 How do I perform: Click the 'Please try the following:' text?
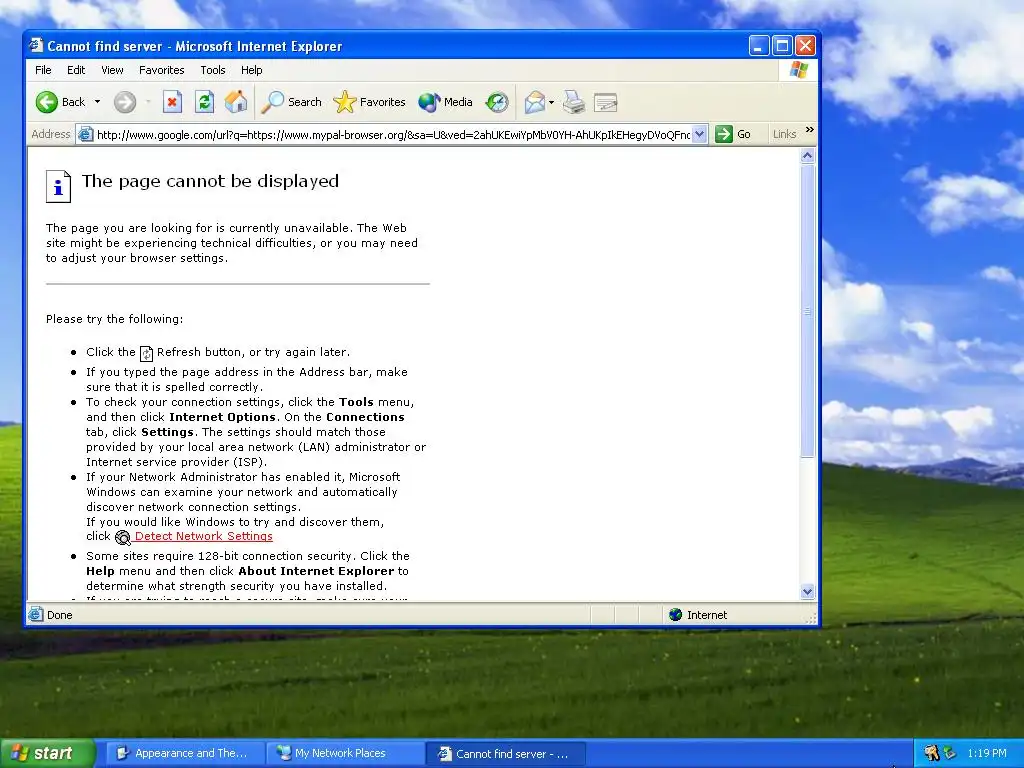point(114,319)
